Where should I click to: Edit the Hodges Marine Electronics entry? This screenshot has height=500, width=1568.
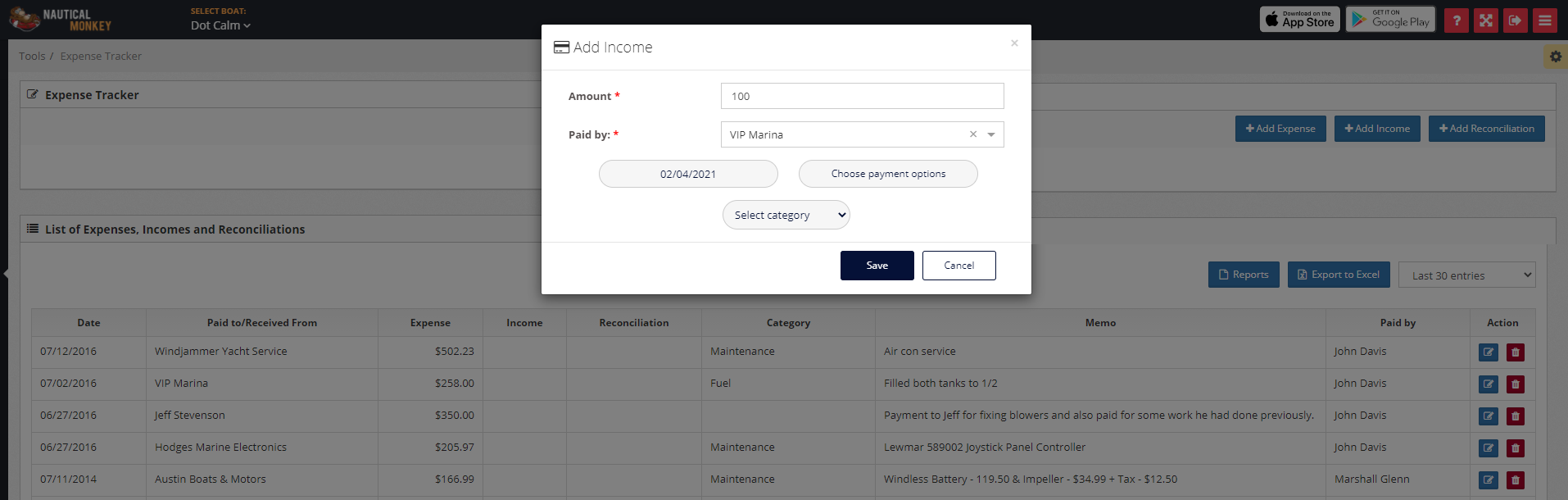[x=1488, y=448]
